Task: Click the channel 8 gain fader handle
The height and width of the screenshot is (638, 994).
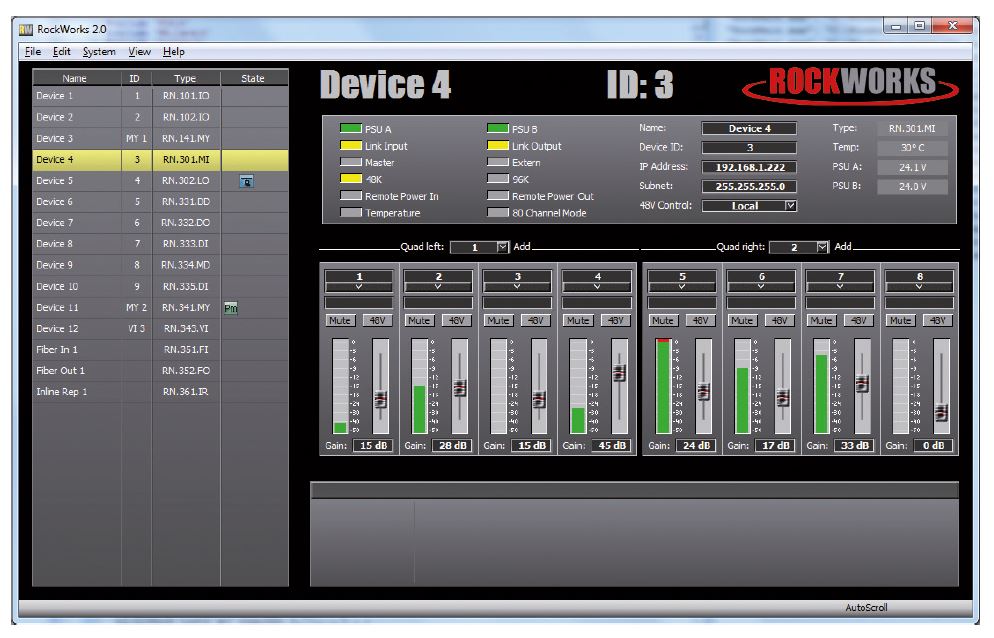Action: tap(941, 412)
